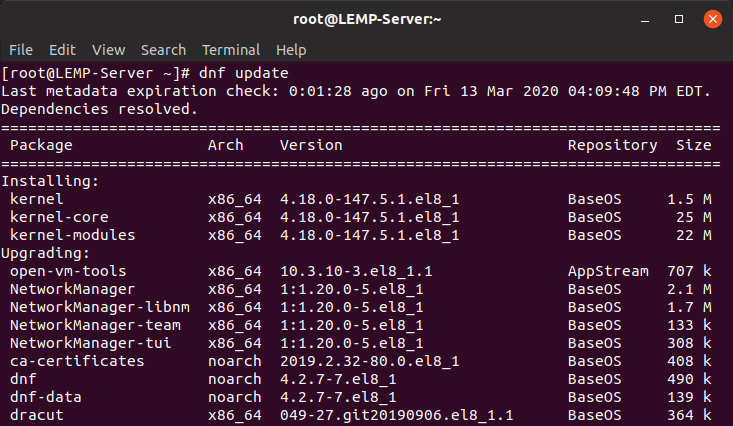
Task: Open the File menu
Action: 21,50
